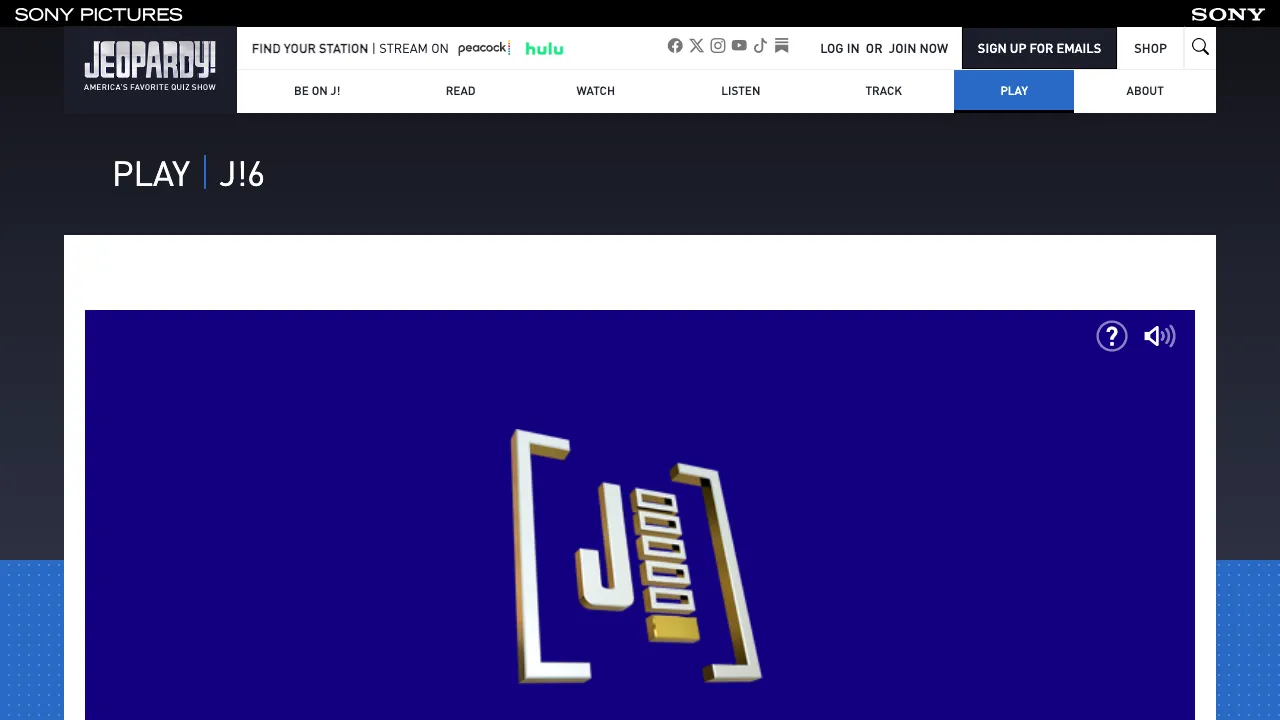Mute the game sound with speaker icon
This screenshot has height=720, width=1280.
pos(1160,336)
